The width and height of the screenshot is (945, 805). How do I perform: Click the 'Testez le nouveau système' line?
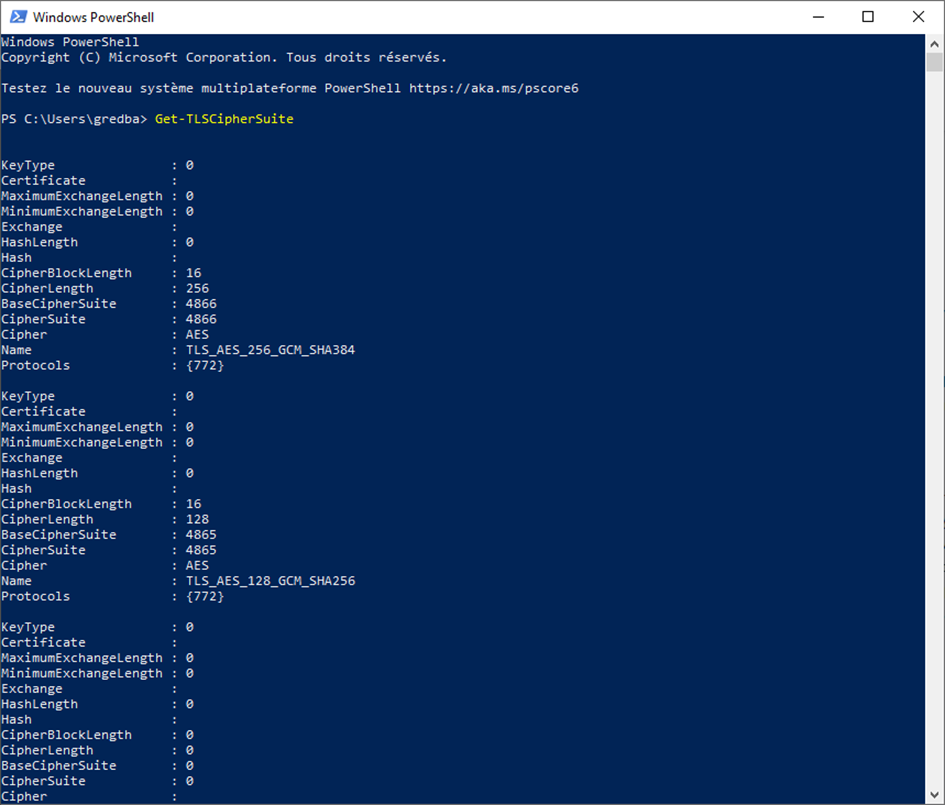tap(290, 88)
